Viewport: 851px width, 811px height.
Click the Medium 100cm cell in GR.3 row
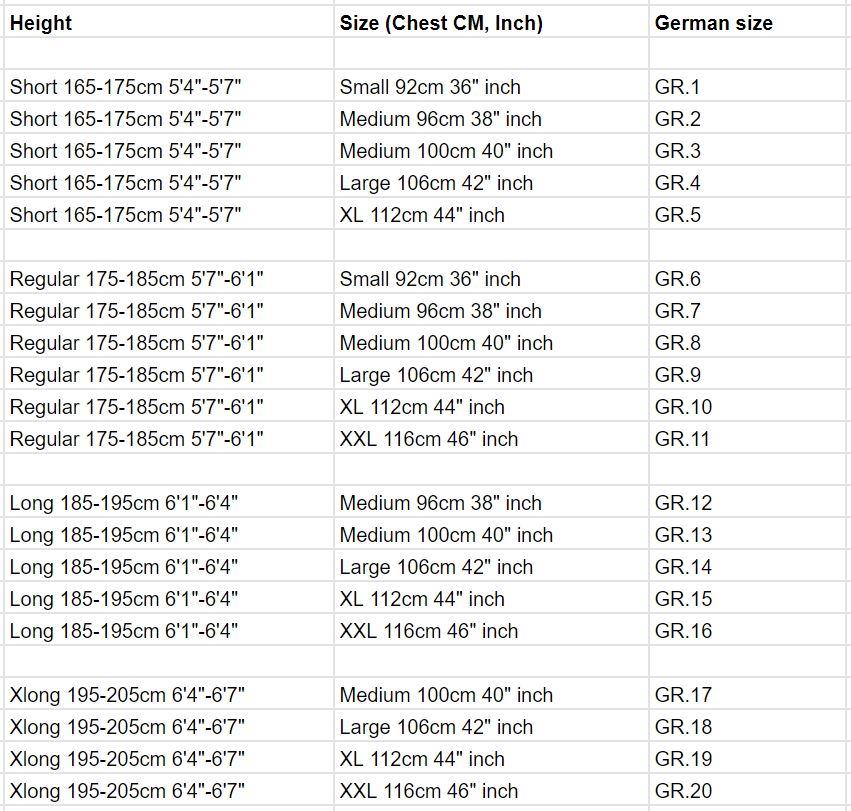point(446,151)
